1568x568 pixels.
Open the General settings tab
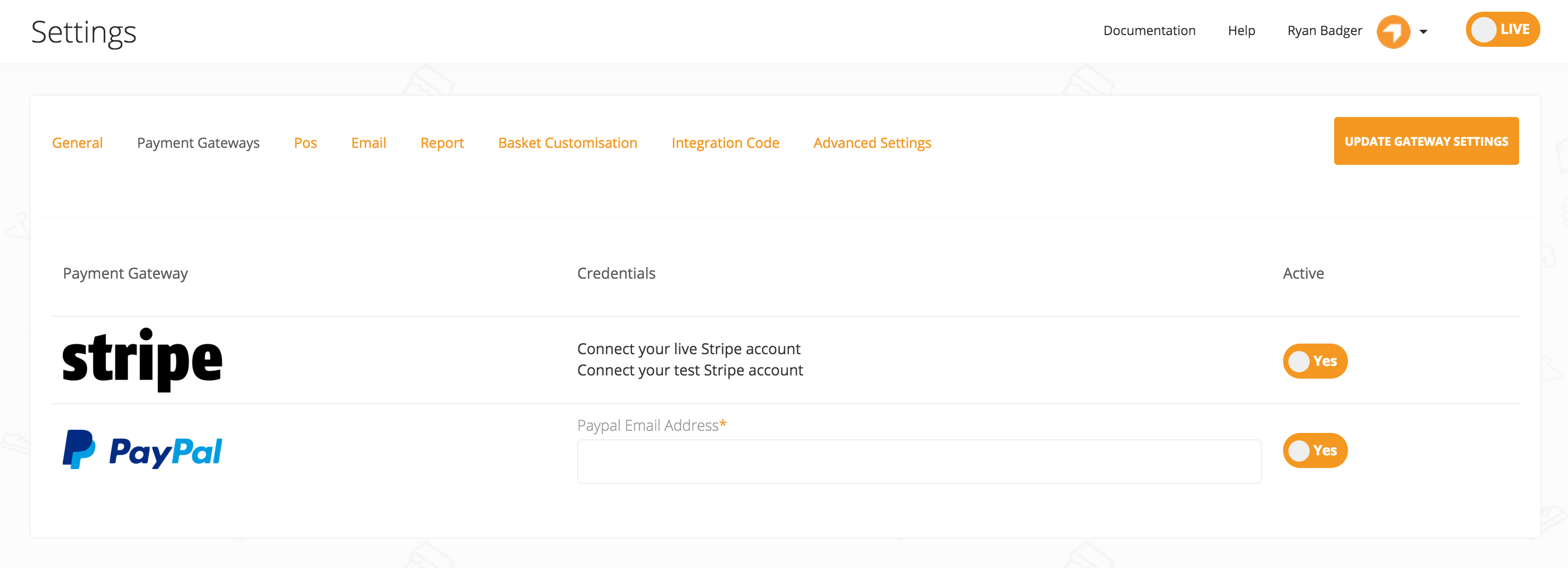coord(77,143)
